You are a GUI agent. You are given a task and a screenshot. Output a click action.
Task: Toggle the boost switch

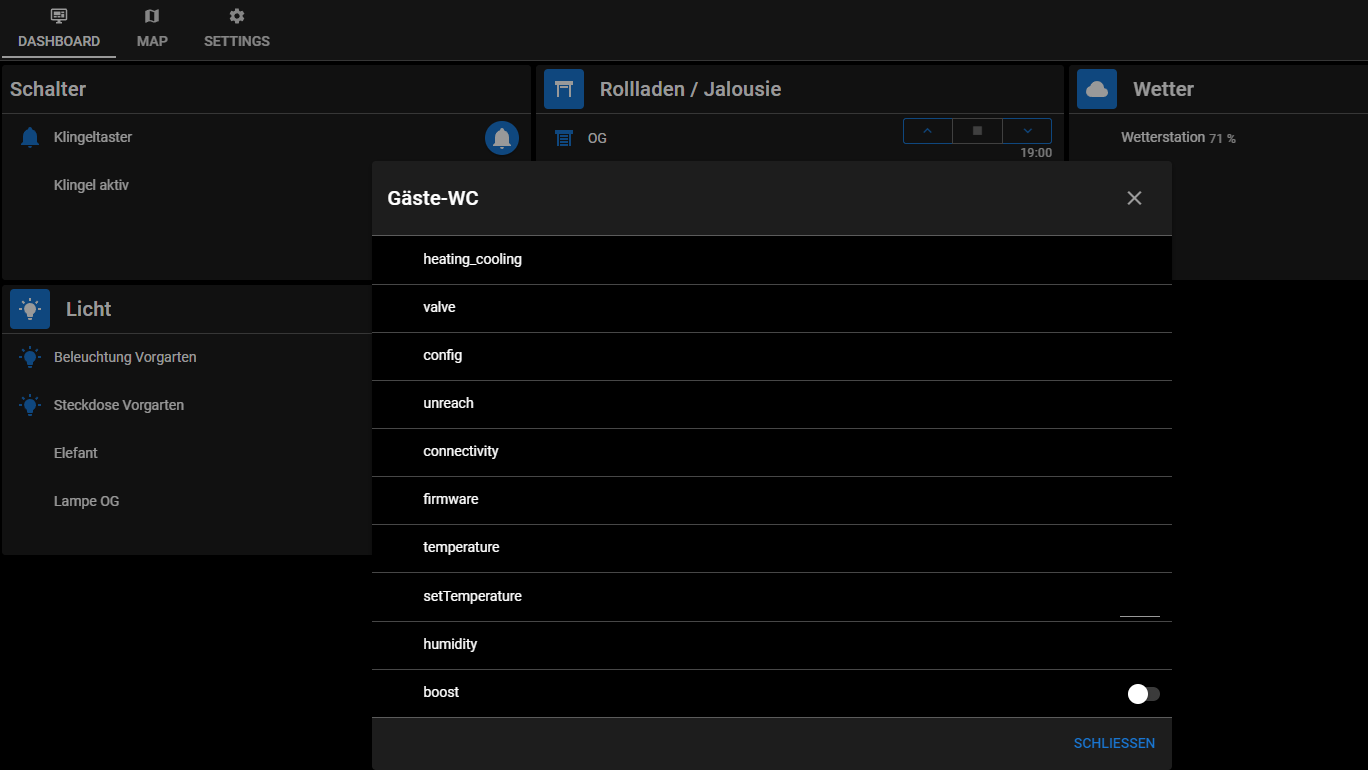[1143, 694]
